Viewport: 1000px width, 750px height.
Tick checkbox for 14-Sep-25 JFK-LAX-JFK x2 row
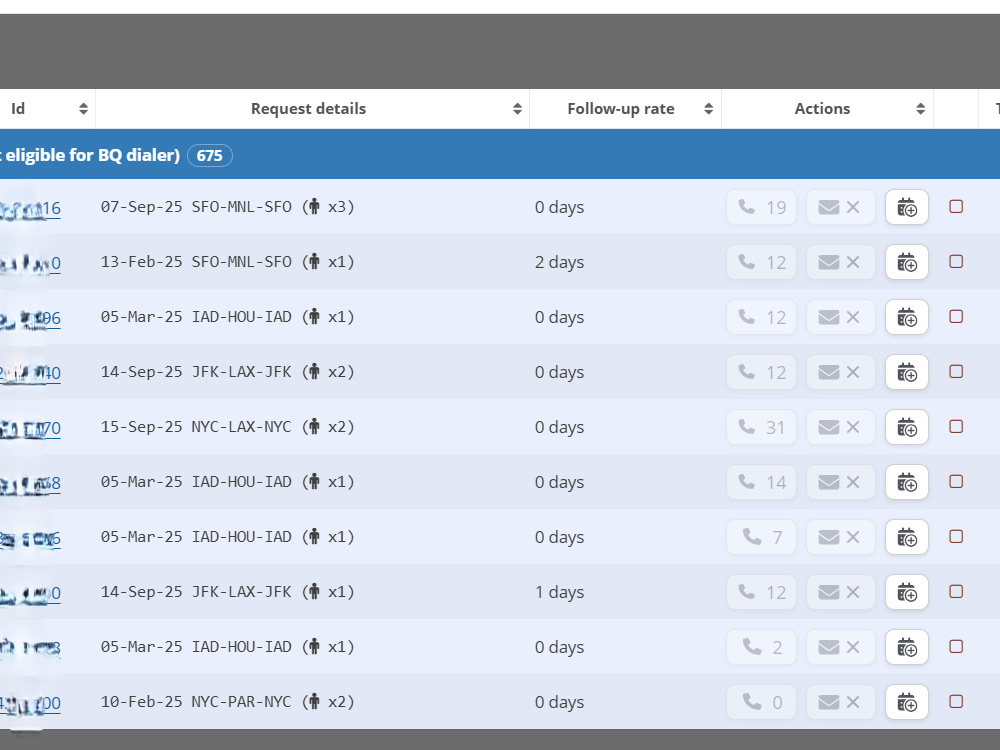[x=956, y=372]
